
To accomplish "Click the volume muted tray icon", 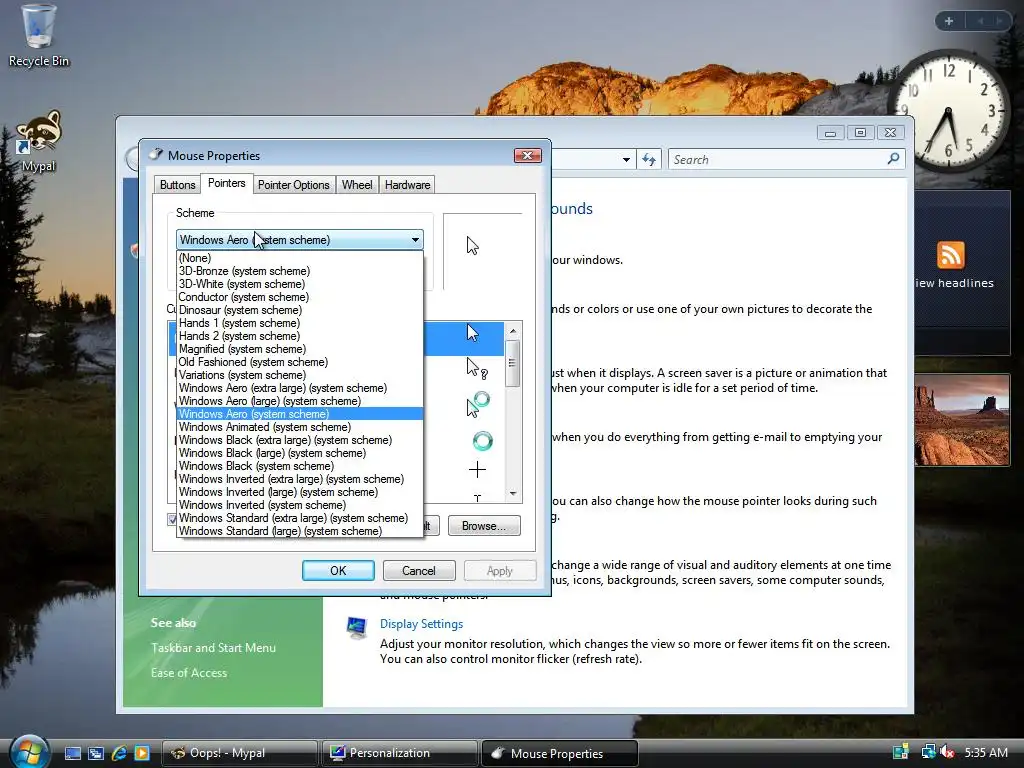I will [948, 752].
